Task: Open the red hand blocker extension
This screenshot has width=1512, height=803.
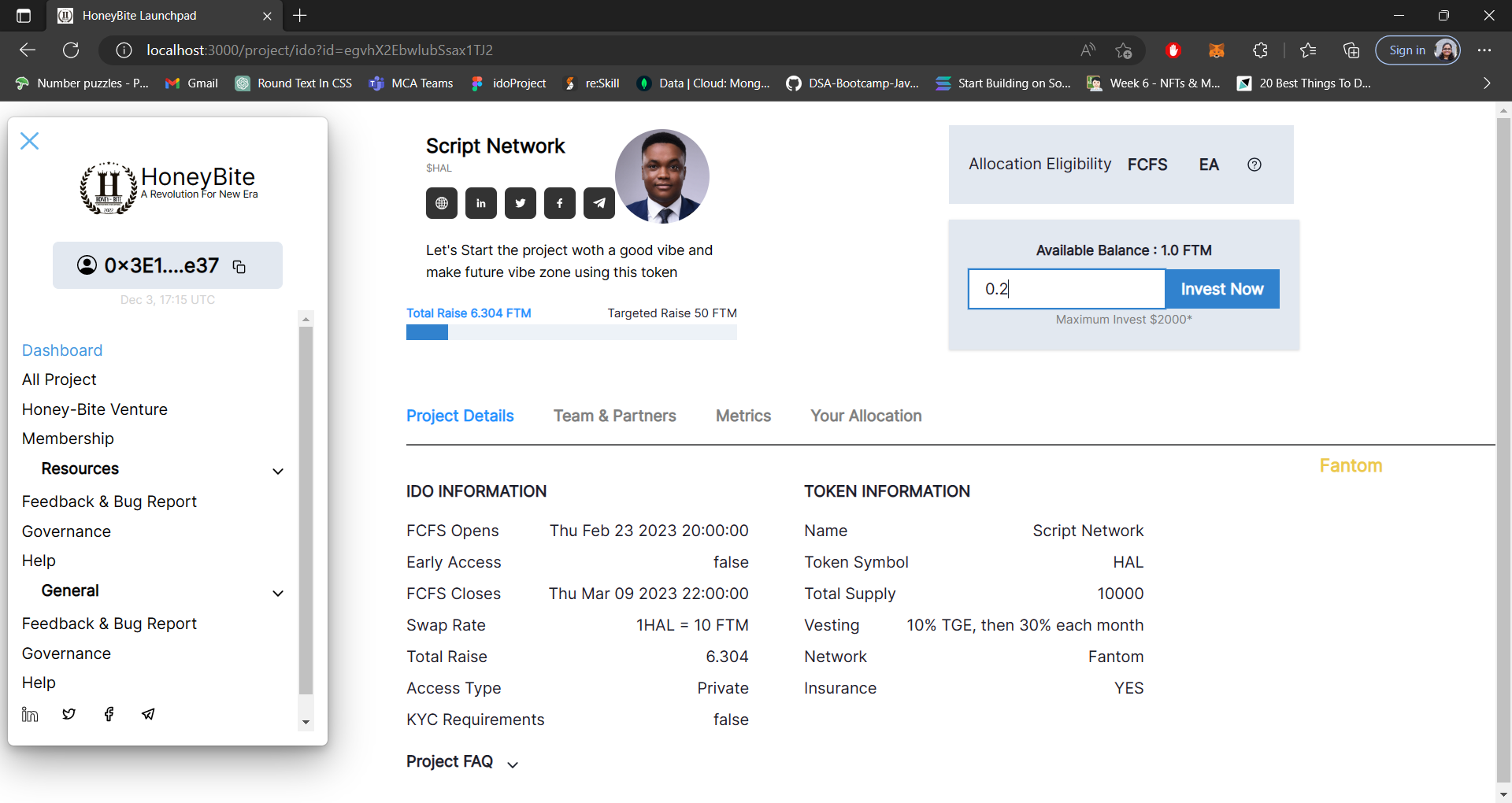Action: [x=1173, y=50]
